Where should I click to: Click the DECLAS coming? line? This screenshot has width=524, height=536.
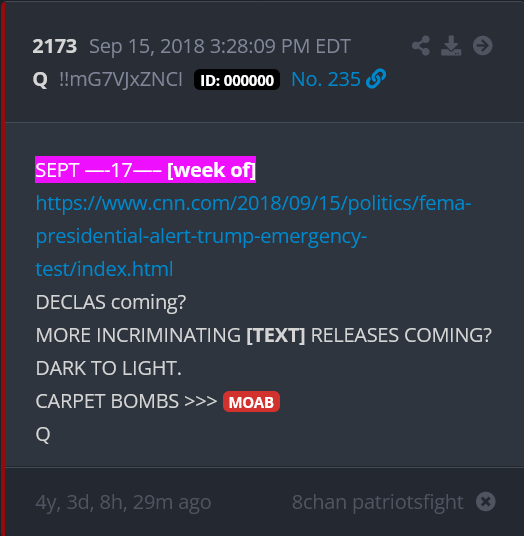[111, 302]
